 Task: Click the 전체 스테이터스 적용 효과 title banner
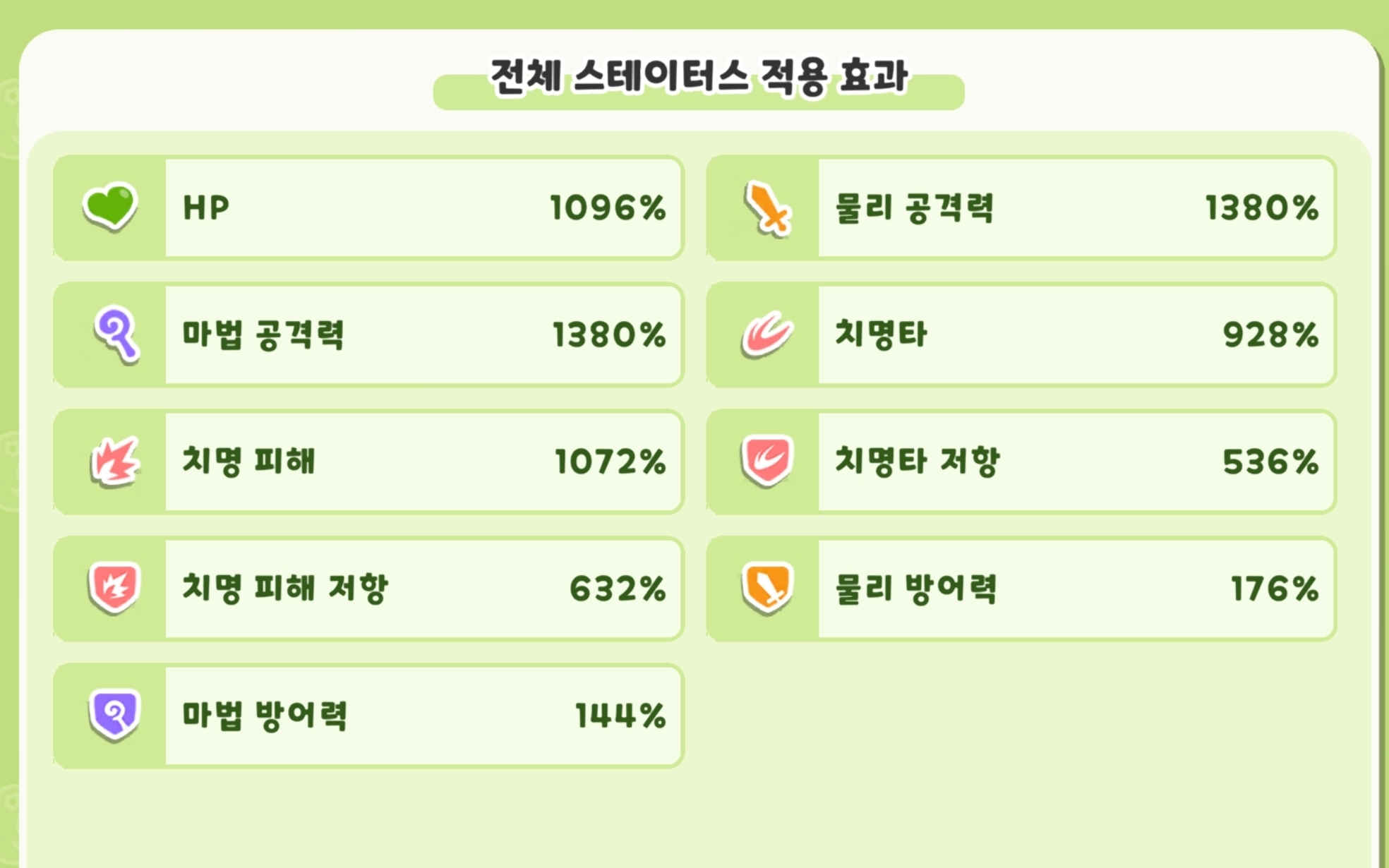699,79
